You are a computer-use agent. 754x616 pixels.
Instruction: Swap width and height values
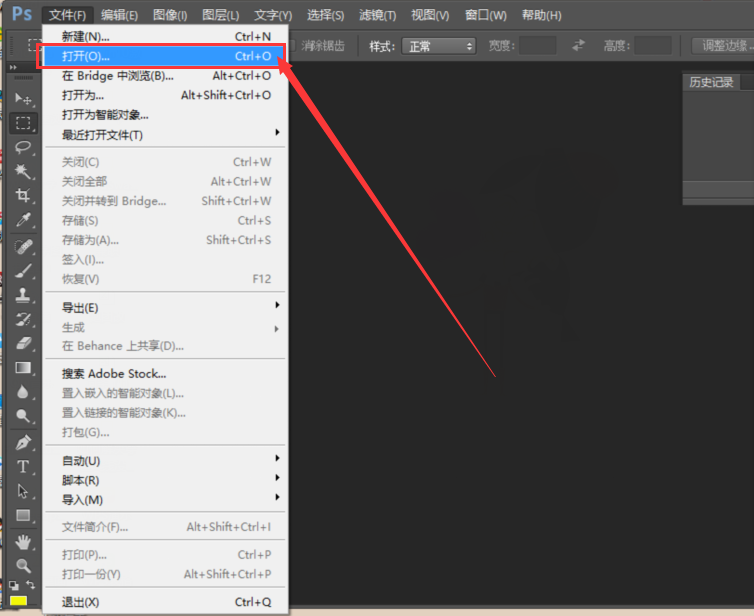[x=578, y=46]
